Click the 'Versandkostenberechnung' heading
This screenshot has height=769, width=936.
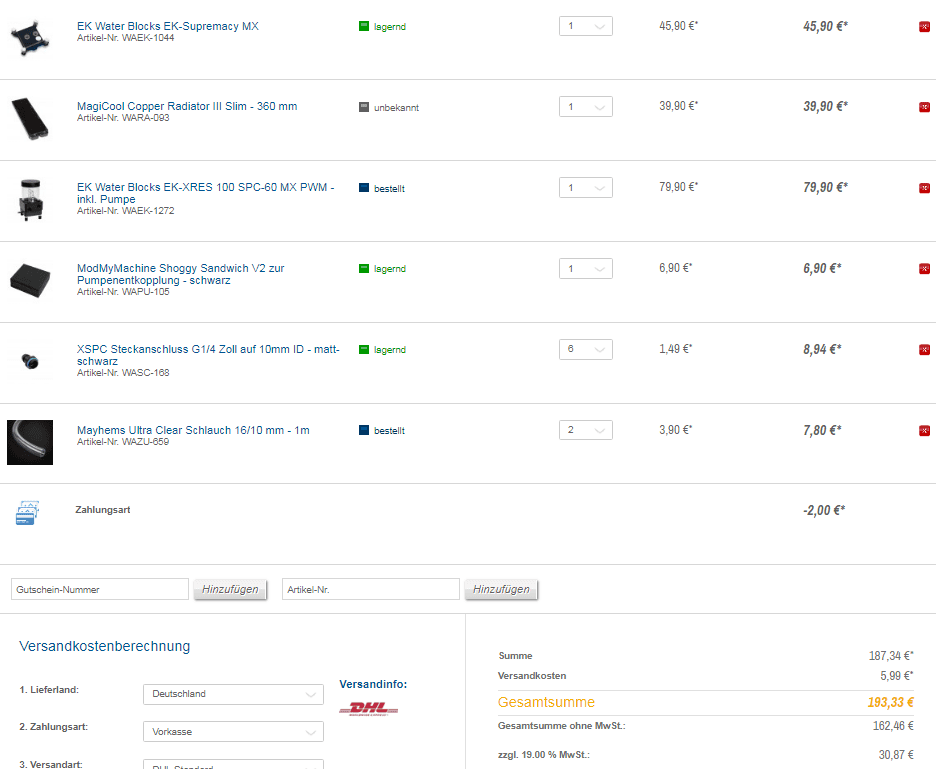pyautogui.click(x=104, y=646)
